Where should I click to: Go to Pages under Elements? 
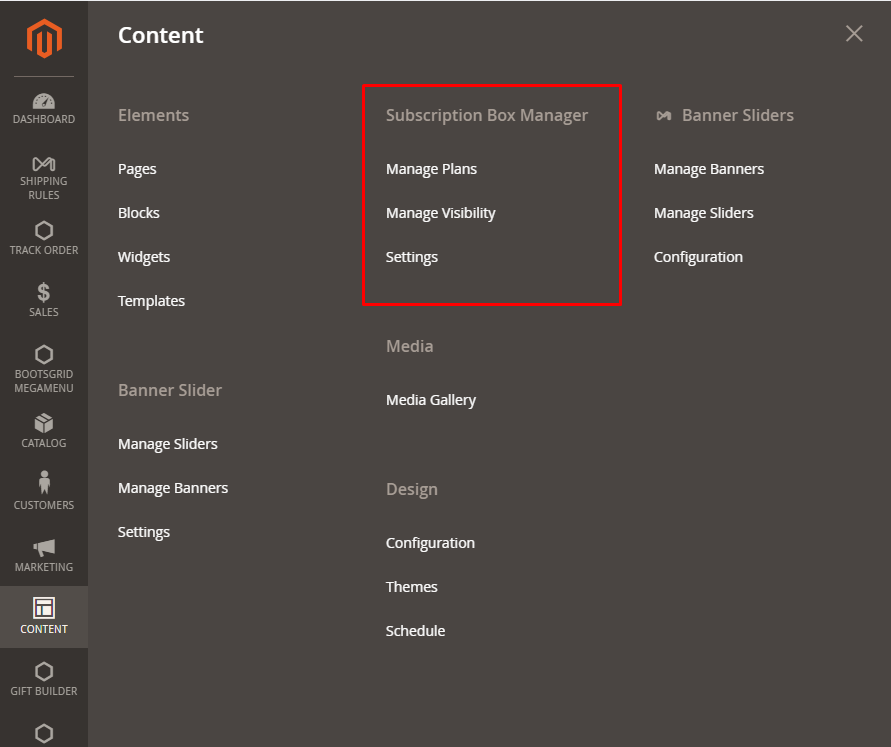click(x=137, y=169)
